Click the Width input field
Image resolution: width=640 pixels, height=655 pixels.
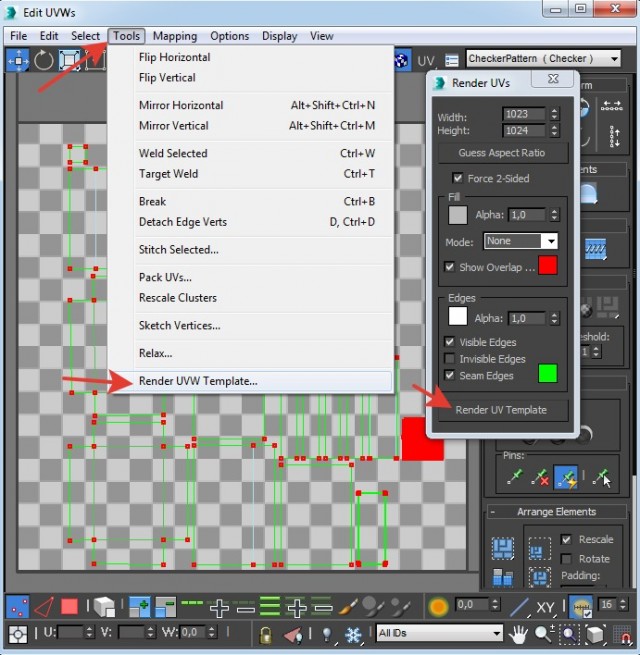[x=524, y=114]
